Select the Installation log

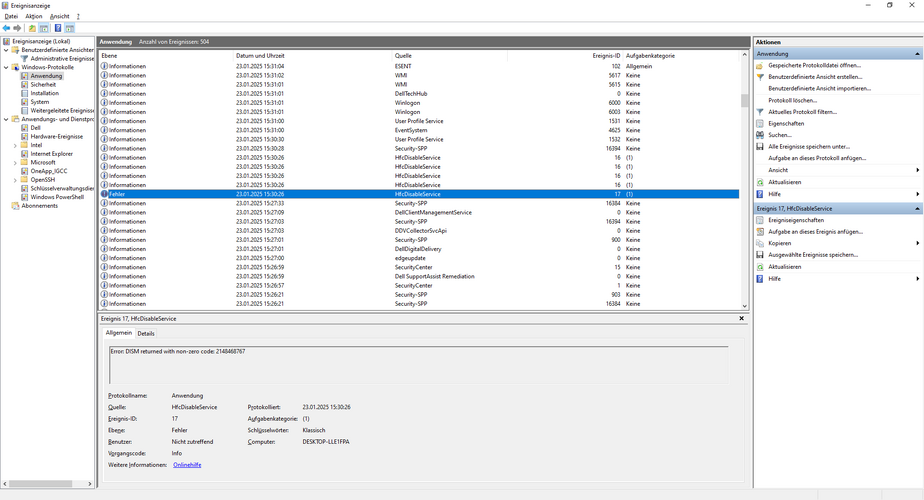45,93
